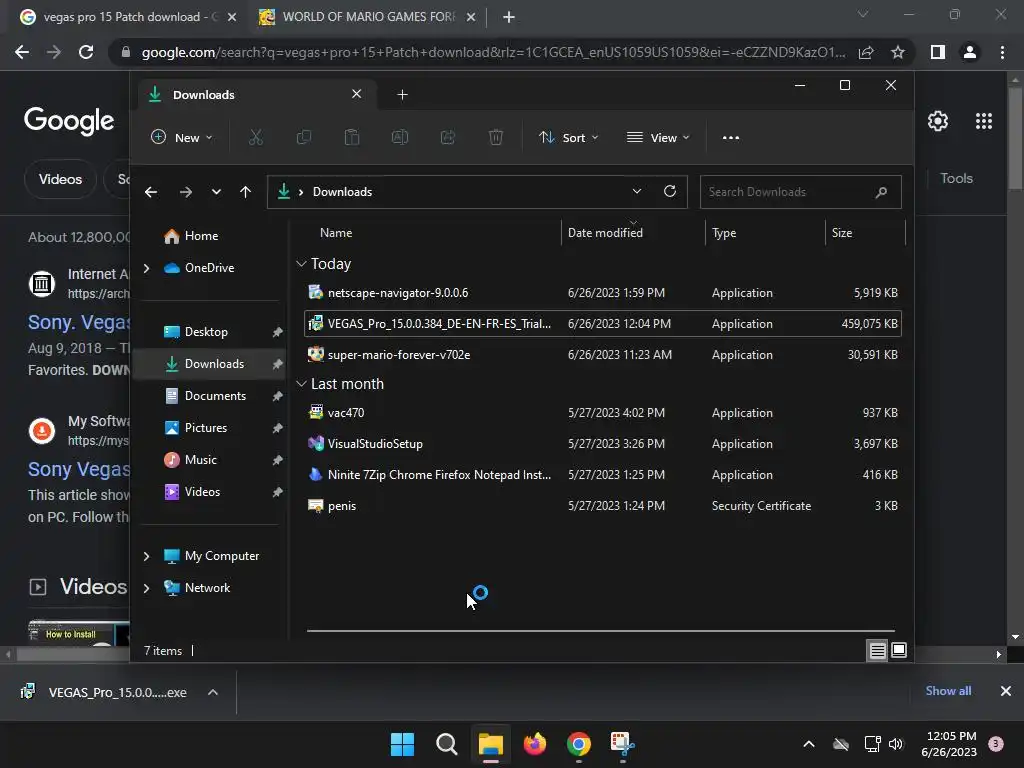The height and width of the screenshot is (768, 1024).
Task: Show hidden system tray icons
Action: (x=808, y=744)
